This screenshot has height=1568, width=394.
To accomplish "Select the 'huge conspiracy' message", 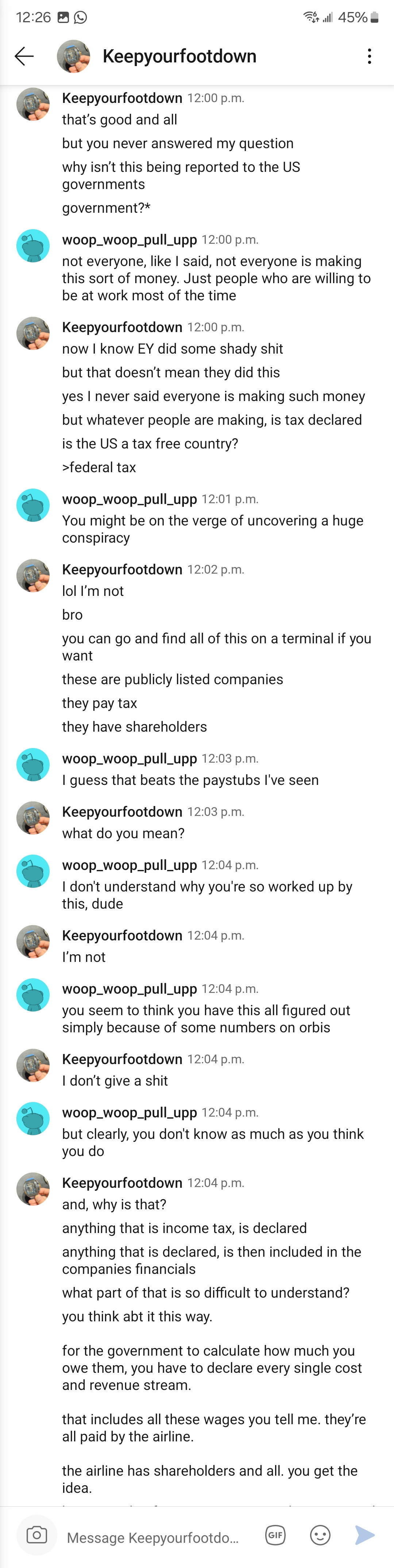I will [x=213, y=529].
